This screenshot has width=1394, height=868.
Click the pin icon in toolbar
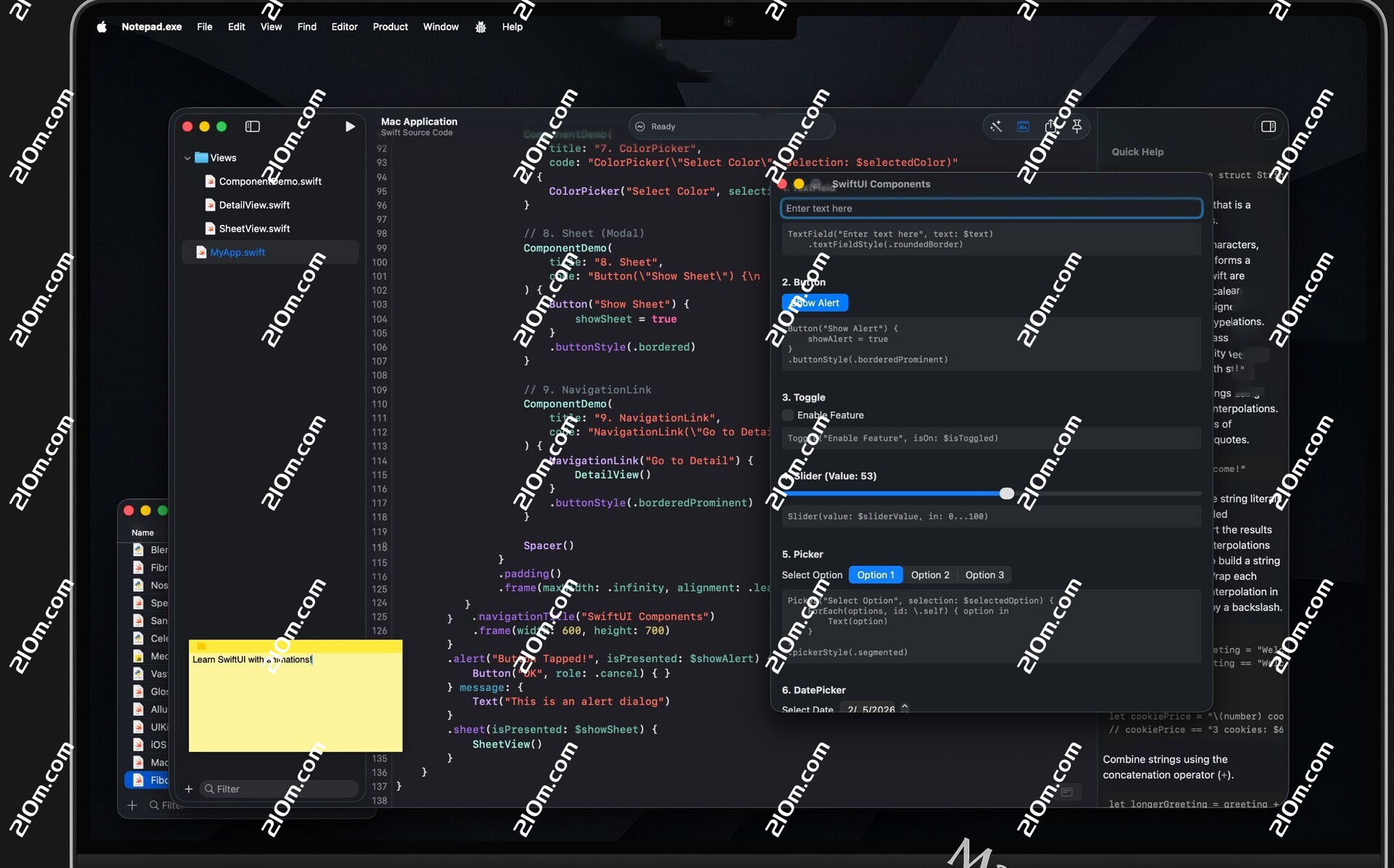pyautogui.click(x=1077, y=126)
